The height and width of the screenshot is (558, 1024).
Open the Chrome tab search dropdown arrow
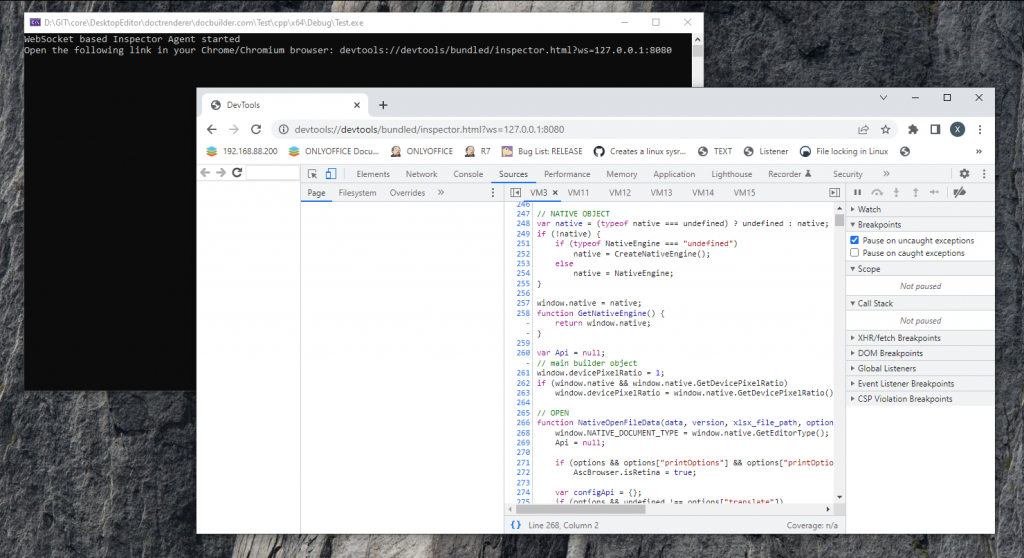883,98
